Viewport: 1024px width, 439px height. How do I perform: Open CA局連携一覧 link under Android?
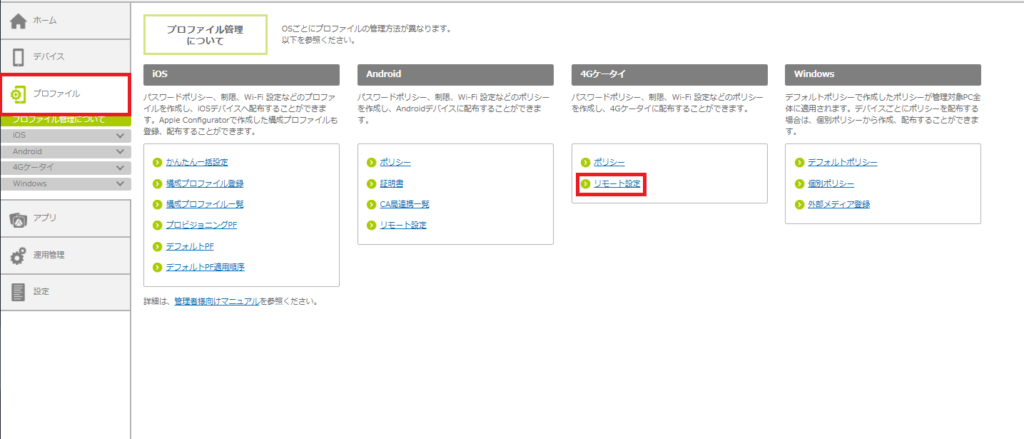pos(398,204)
